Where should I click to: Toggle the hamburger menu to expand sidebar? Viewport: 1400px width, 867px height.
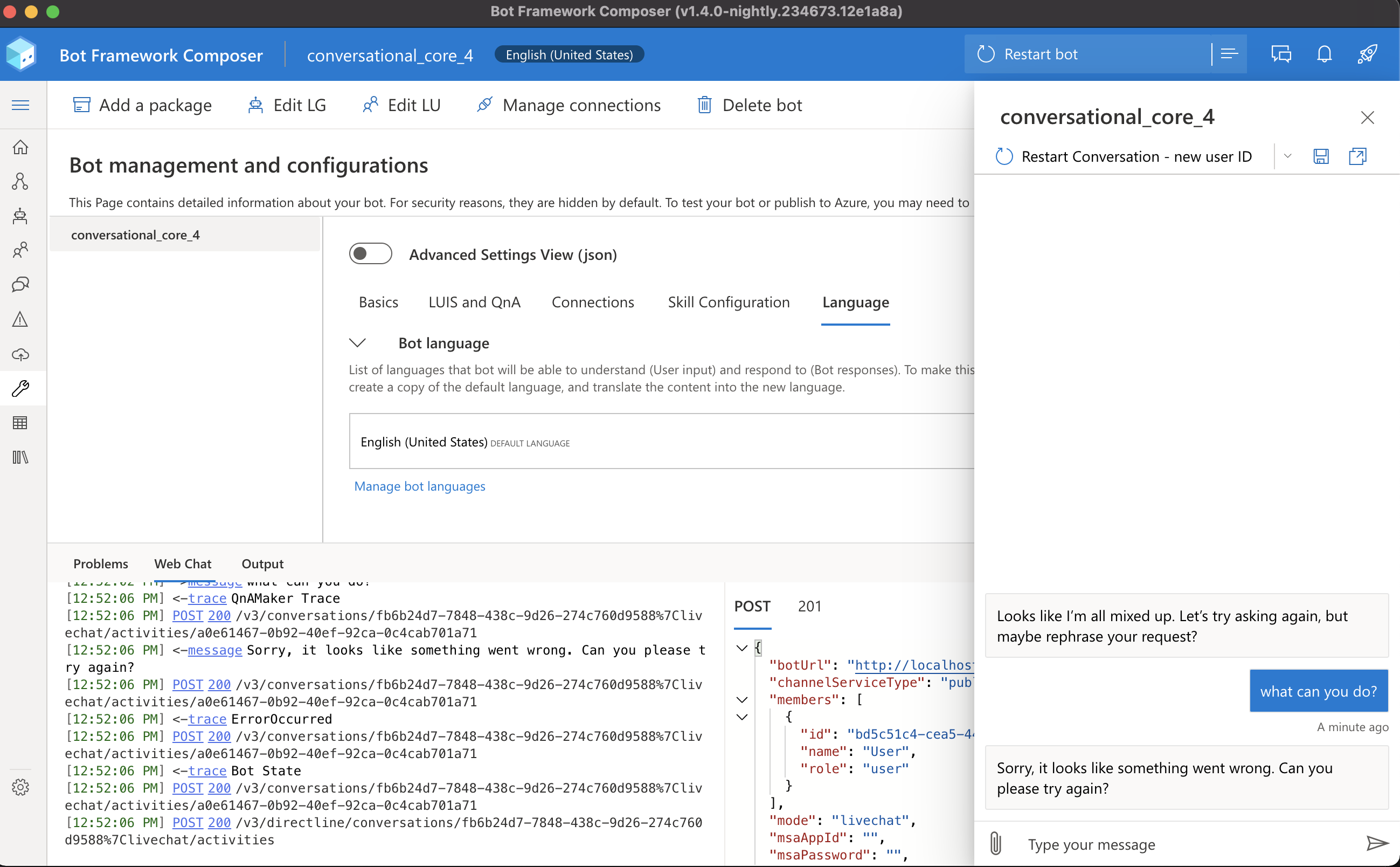click(20, 105)
